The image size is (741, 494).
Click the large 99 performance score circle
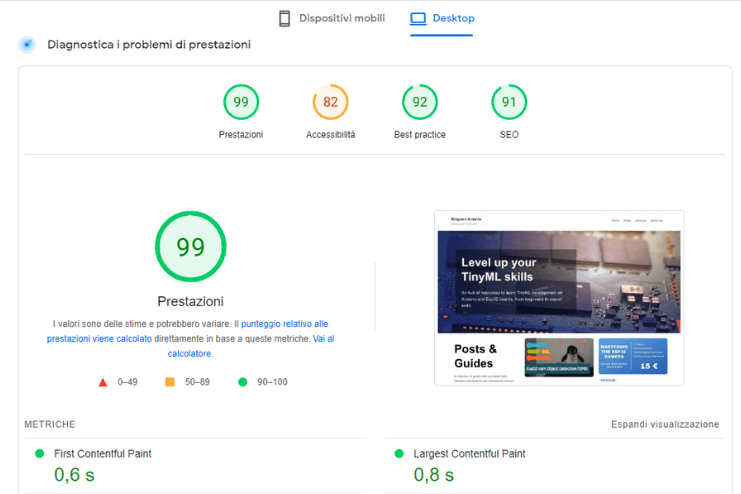click(x=190, y=247)
